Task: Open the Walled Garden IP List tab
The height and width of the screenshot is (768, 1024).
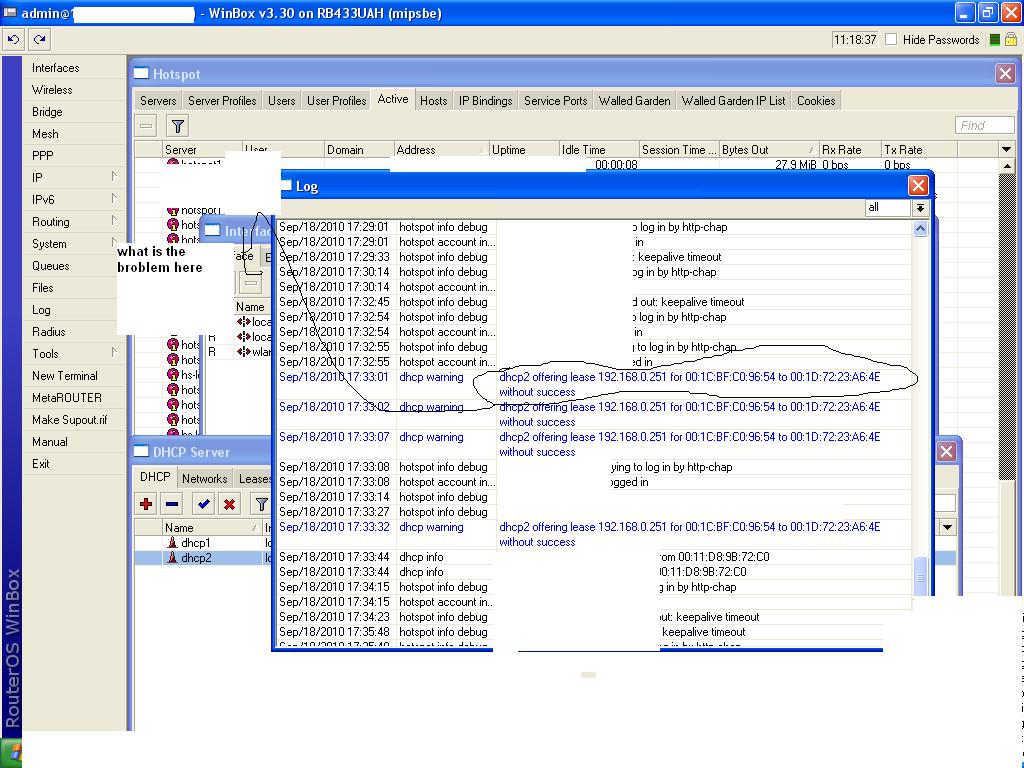Action: tap(733, 101)
